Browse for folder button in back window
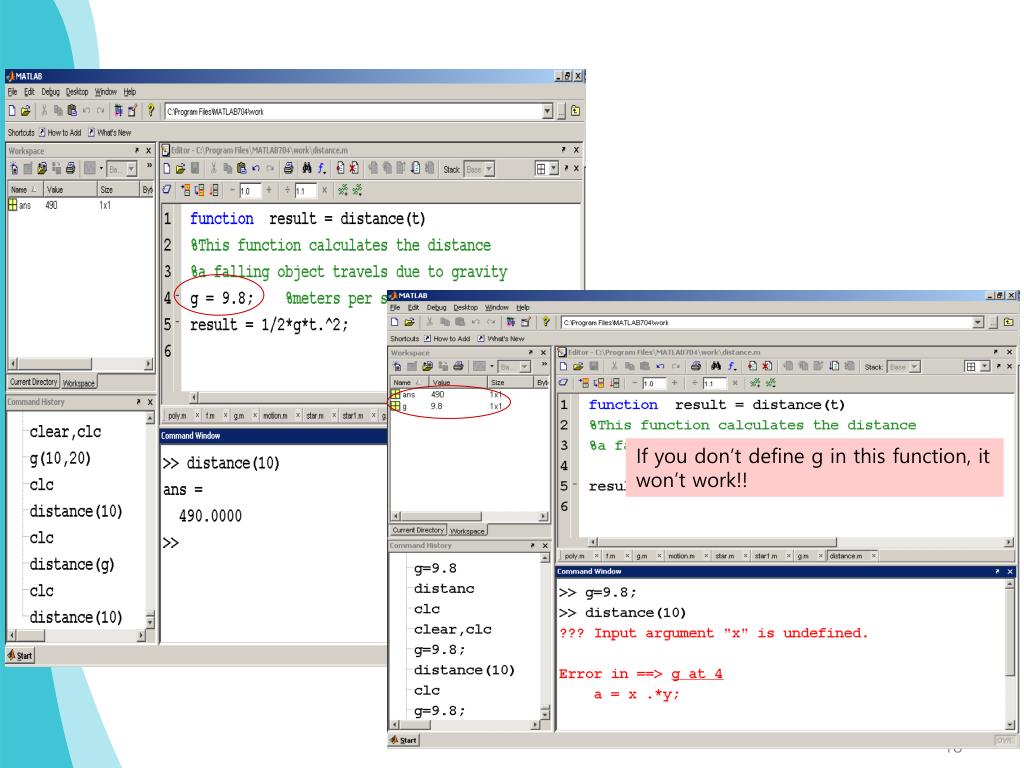This screenshot has width=1024, height=768. 561,112
